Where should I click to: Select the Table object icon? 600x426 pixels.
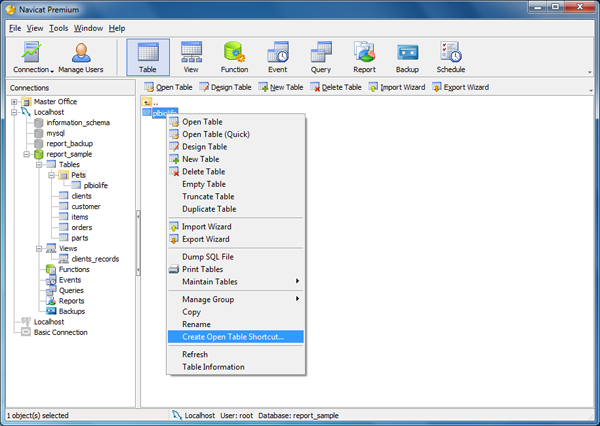(x=148, y=57)
